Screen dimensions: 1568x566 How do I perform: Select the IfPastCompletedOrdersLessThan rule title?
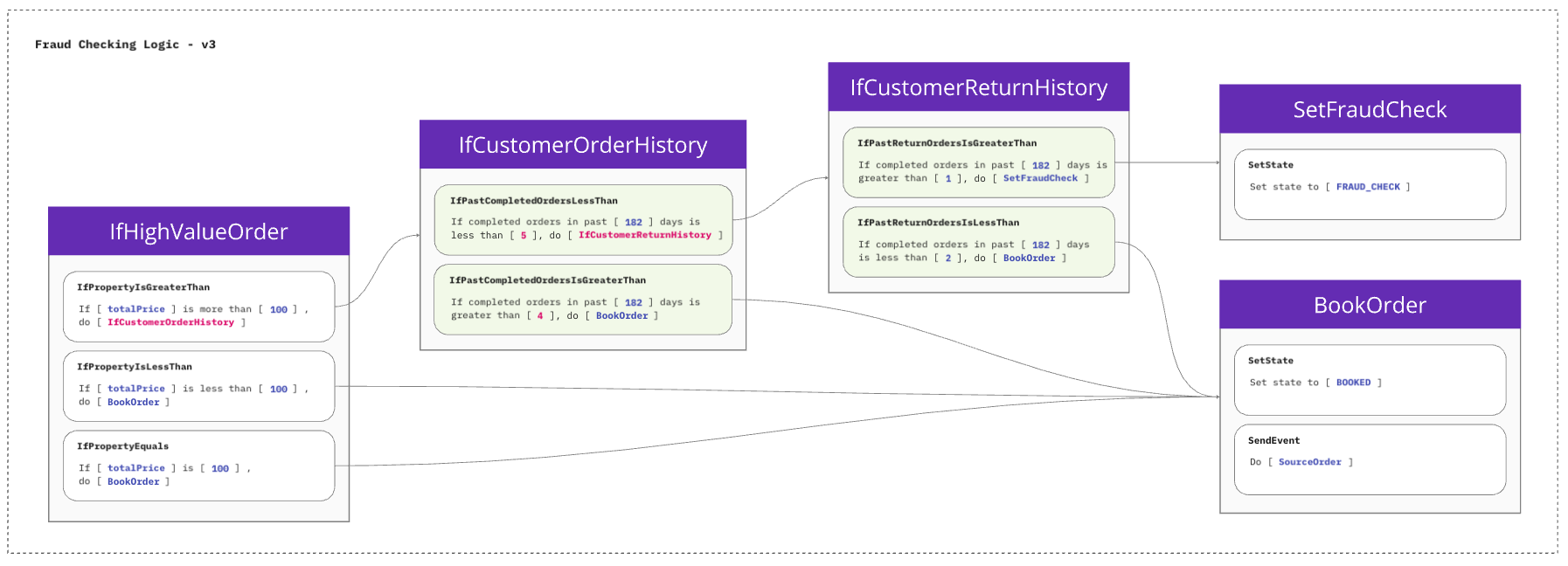(x=533, y=201)
